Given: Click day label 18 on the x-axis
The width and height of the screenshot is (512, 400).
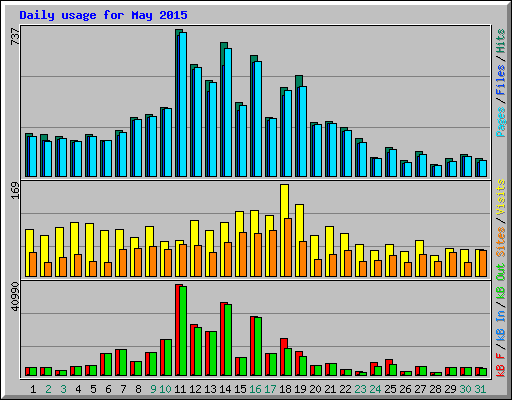Looking at the screenshot, I should [x=285, y=389].
